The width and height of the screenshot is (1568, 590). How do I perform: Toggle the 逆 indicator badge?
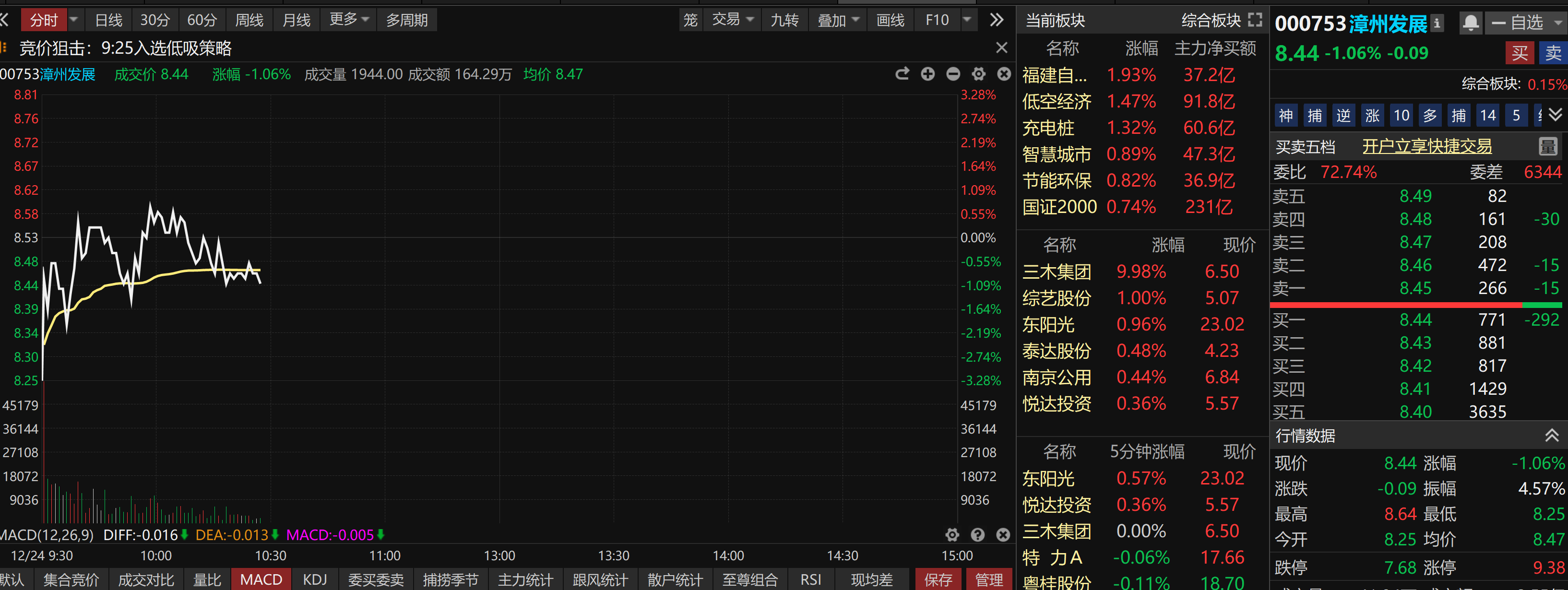pos(1343,116)
